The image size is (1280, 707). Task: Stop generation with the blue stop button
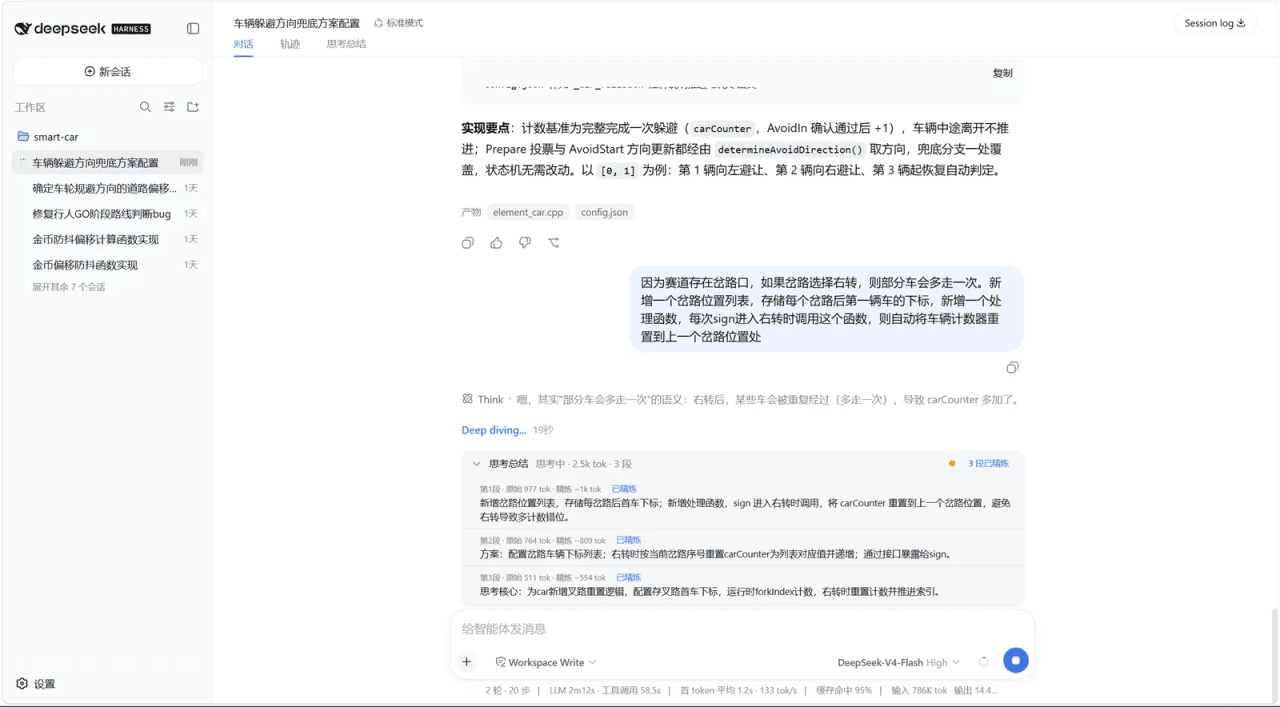tap(1016, 661)
